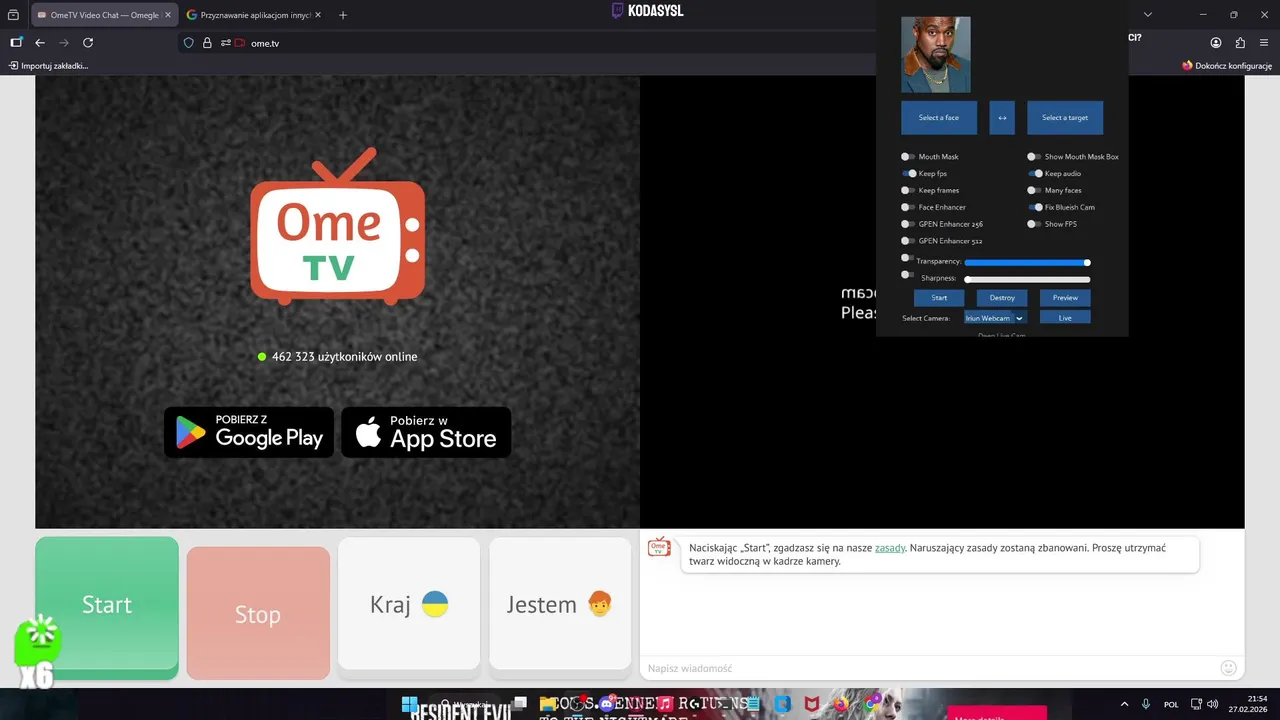Click the red camera sharing indicator

point(240,43)
